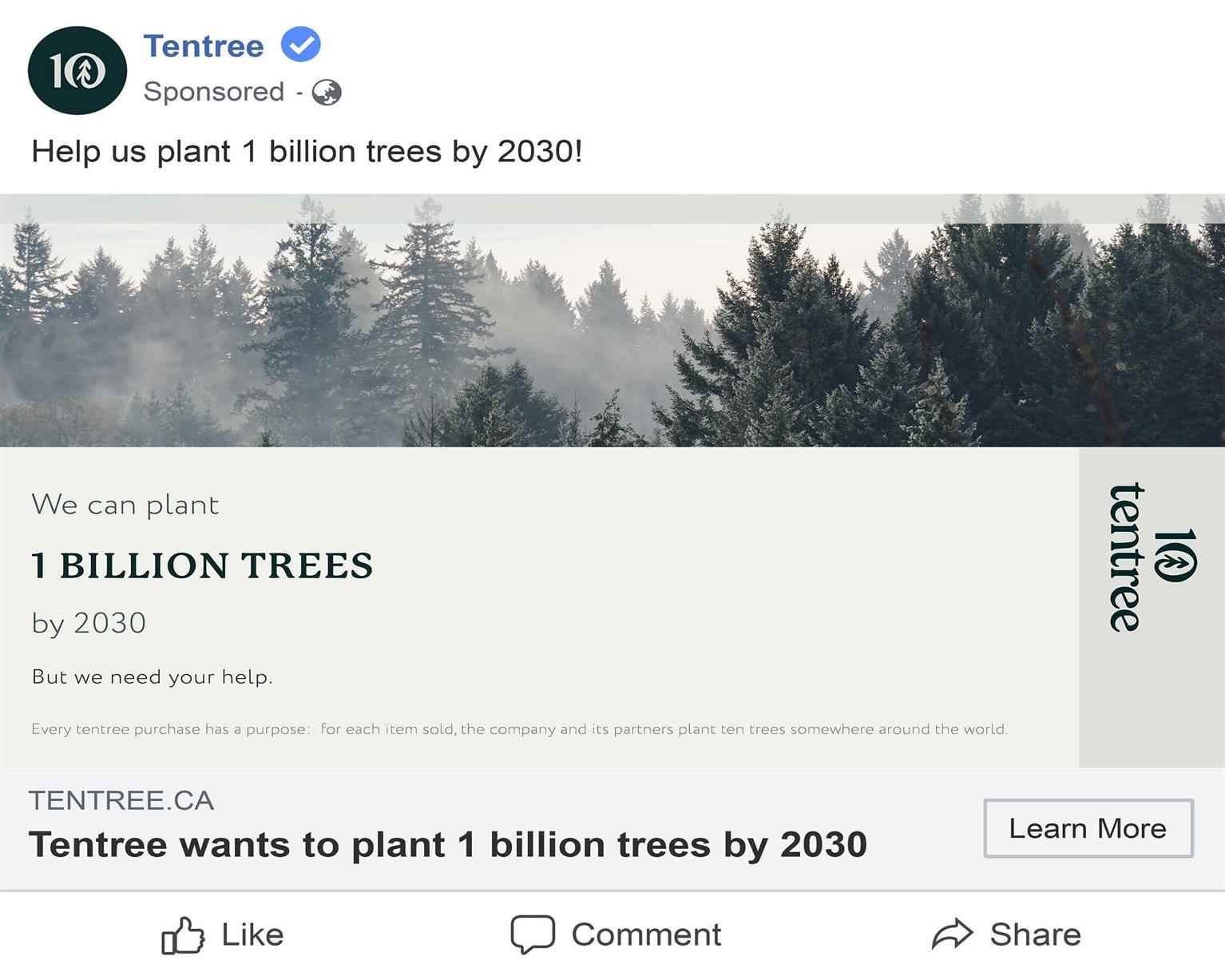Click post caption Help us plant 1 billion trees
The height and width of the screenshot is (980, 1225).
tap(307, 151)
